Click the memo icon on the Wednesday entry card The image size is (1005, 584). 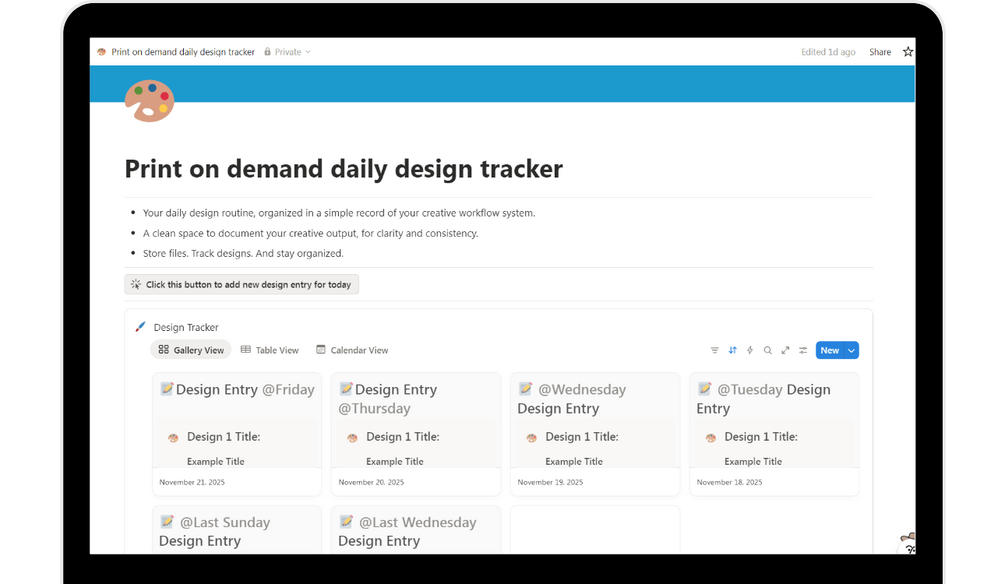526,388
